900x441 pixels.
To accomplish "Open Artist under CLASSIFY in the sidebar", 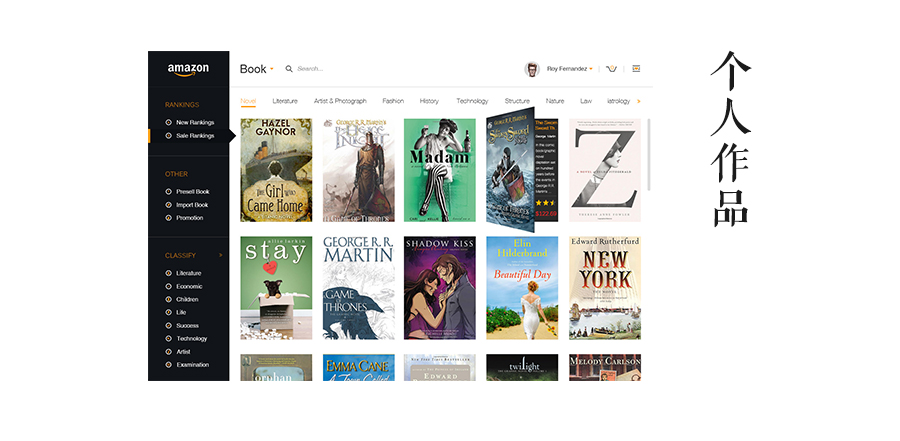I will point(183,351).
